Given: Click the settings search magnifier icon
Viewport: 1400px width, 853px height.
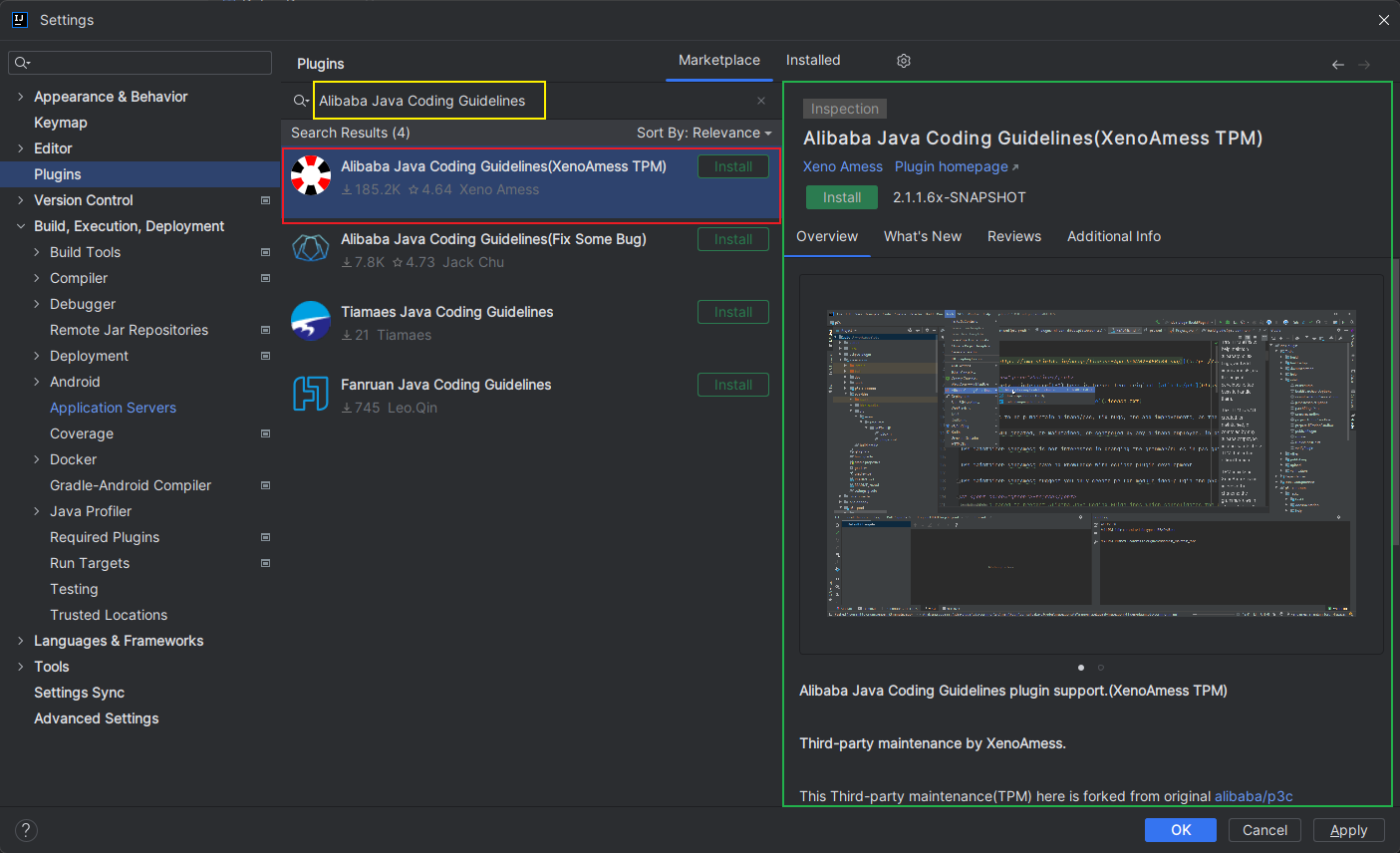Looking at the screenshot, I should click(22, 63).
